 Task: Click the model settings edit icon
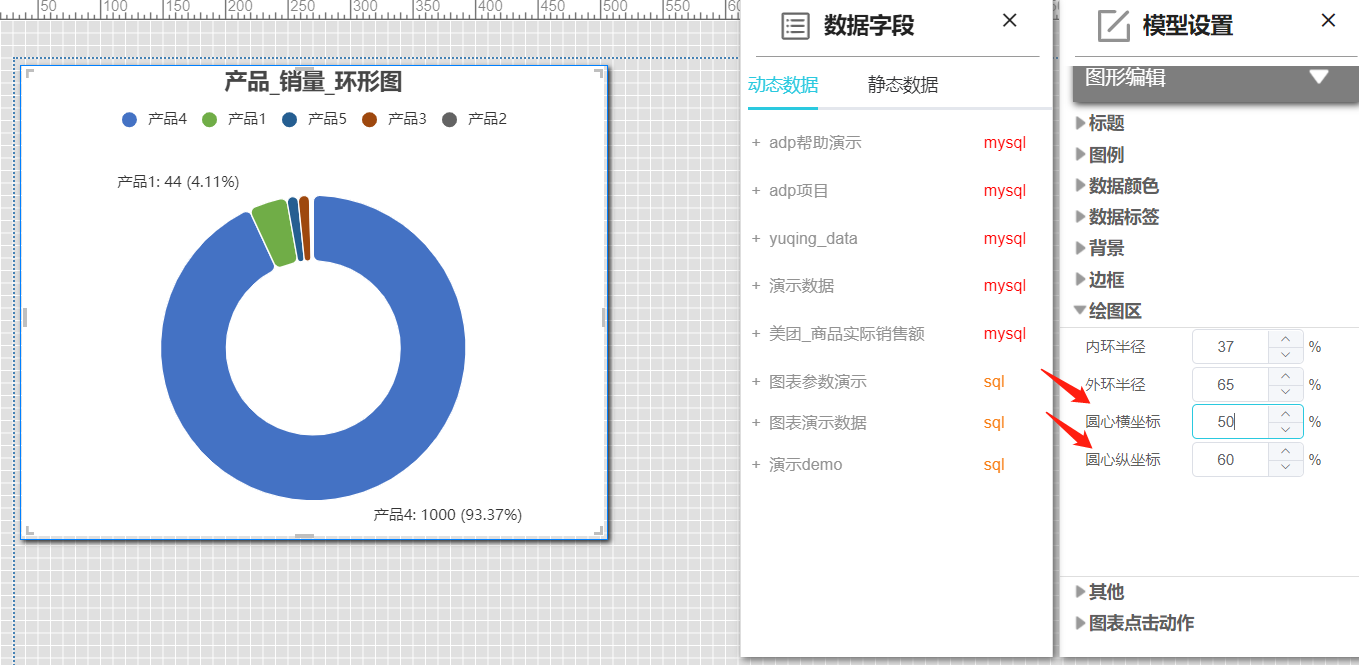[1113, 26]
